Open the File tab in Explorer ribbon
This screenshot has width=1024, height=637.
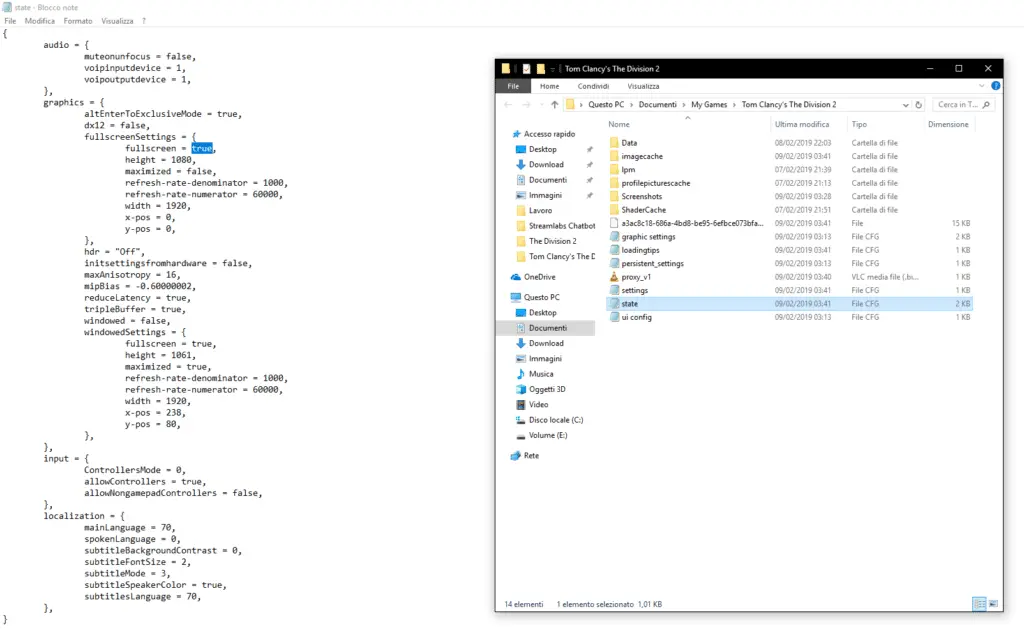513,86
